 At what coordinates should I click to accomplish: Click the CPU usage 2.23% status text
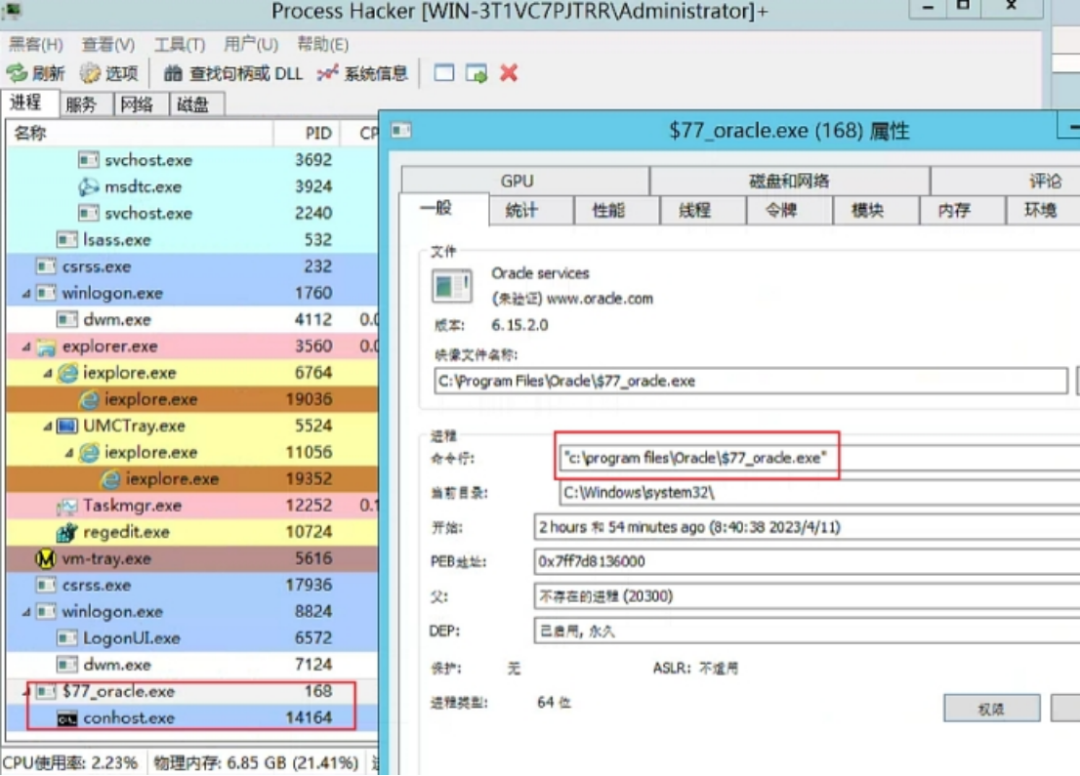(x=71, y=763)
